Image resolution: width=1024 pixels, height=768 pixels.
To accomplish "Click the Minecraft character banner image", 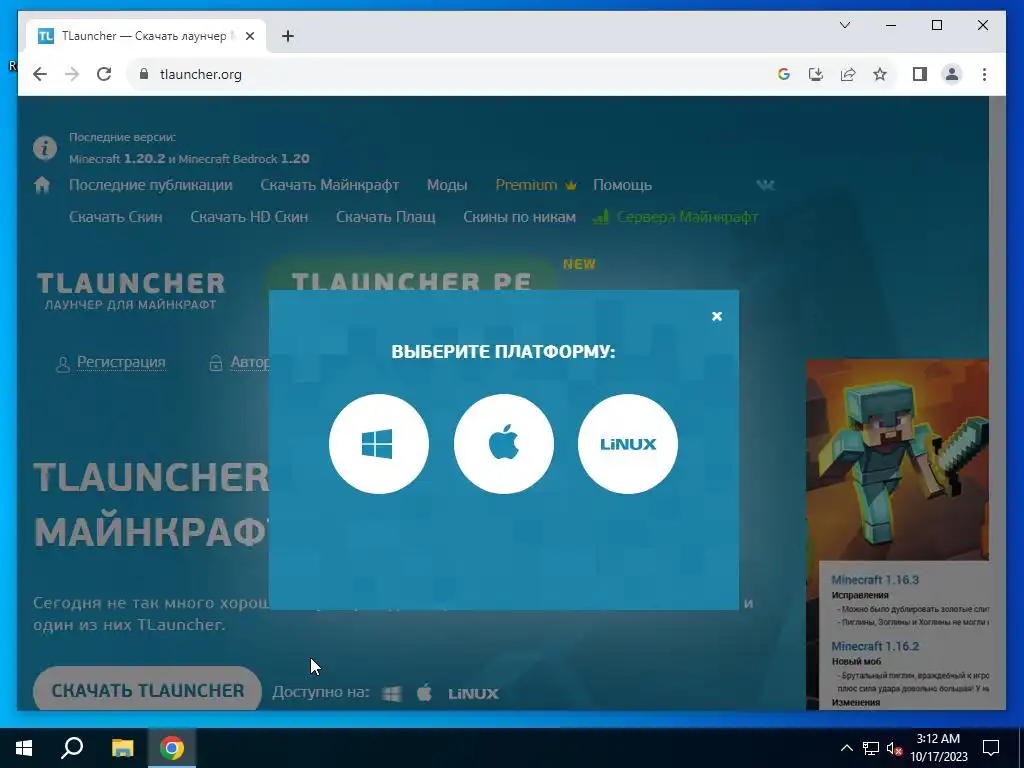I will (x=897, y=459).
